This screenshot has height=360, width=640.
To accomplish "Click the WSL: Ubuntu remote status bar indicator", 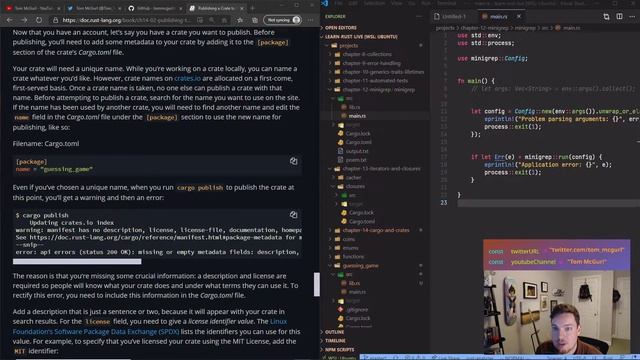I will 340,358.
